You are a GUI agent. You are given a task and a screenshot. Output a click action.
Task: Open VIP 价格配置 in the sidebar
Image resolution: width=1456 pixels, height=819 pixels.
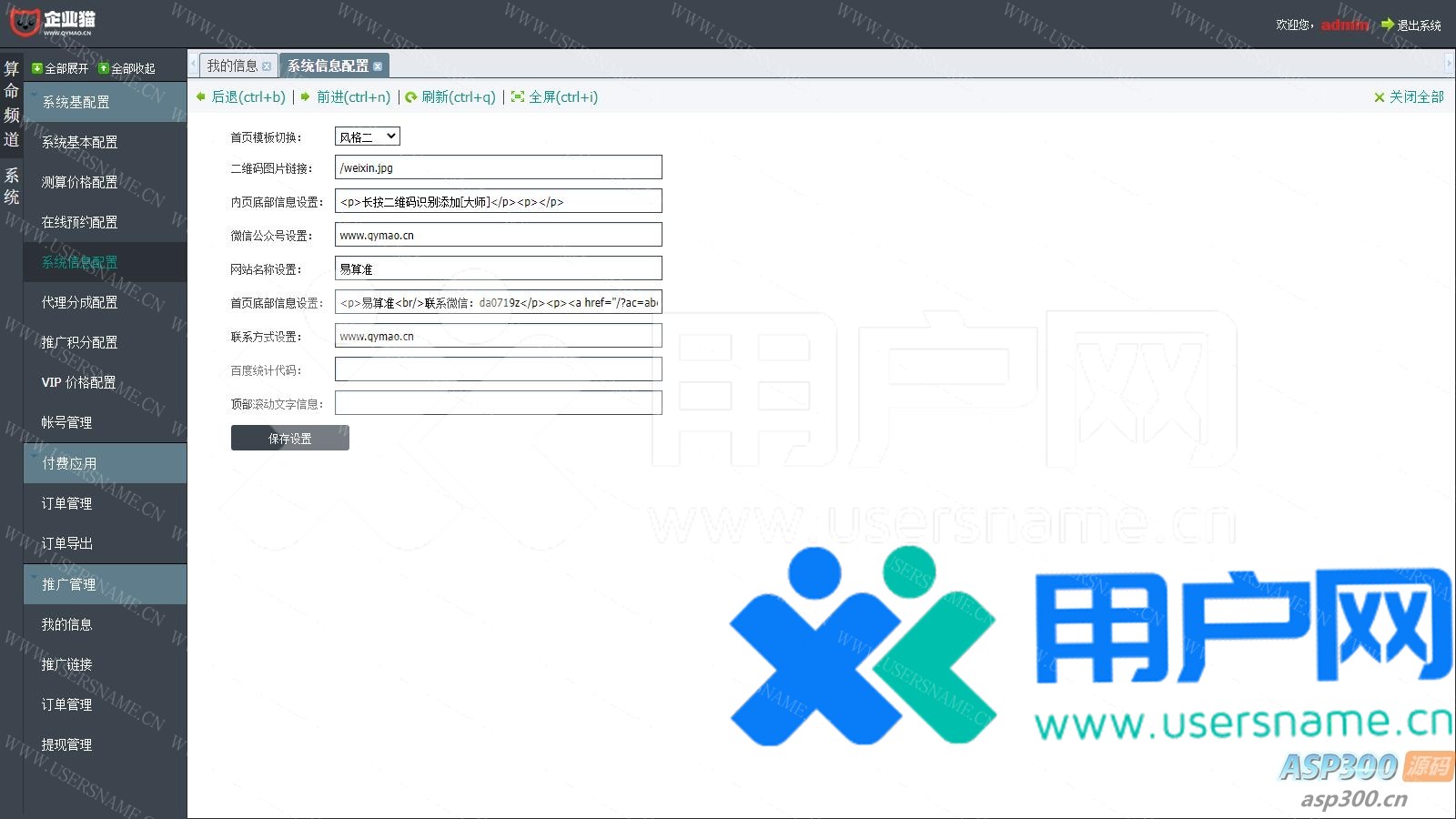(78, 382)
